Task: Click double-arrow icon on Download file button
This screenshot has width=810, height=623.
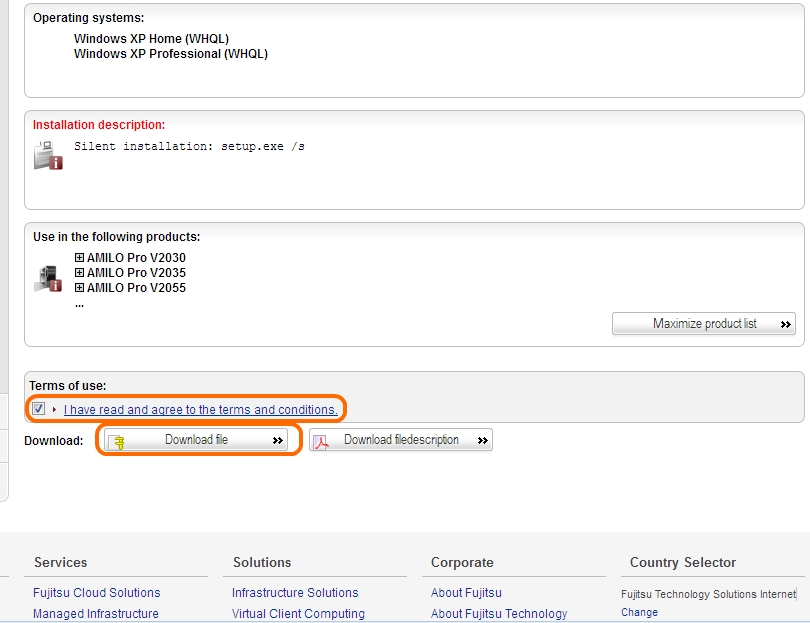Action: [277, 440]
